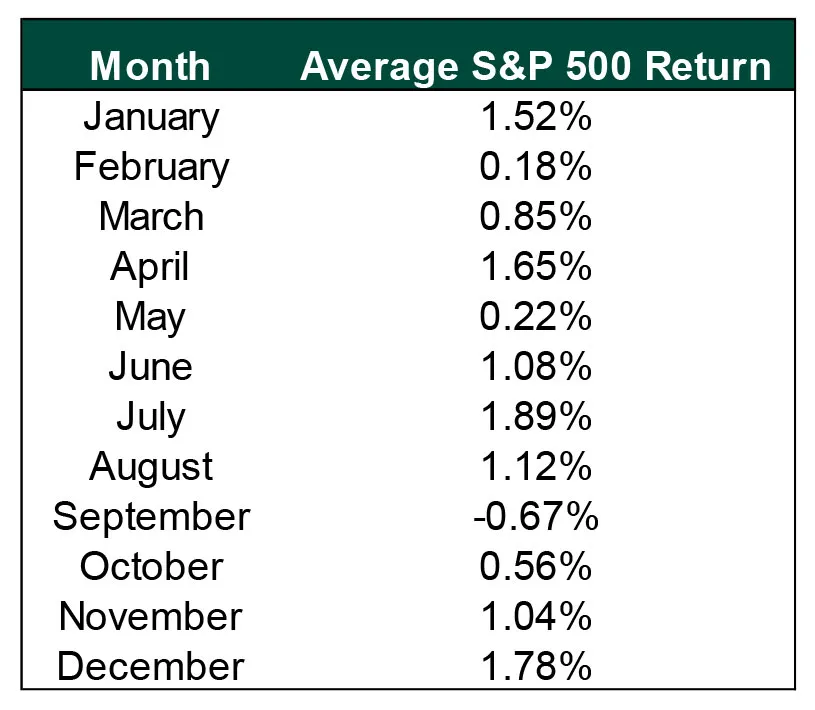
Task: Select the 0.18% return value
Action: click(x=536, y=167)
